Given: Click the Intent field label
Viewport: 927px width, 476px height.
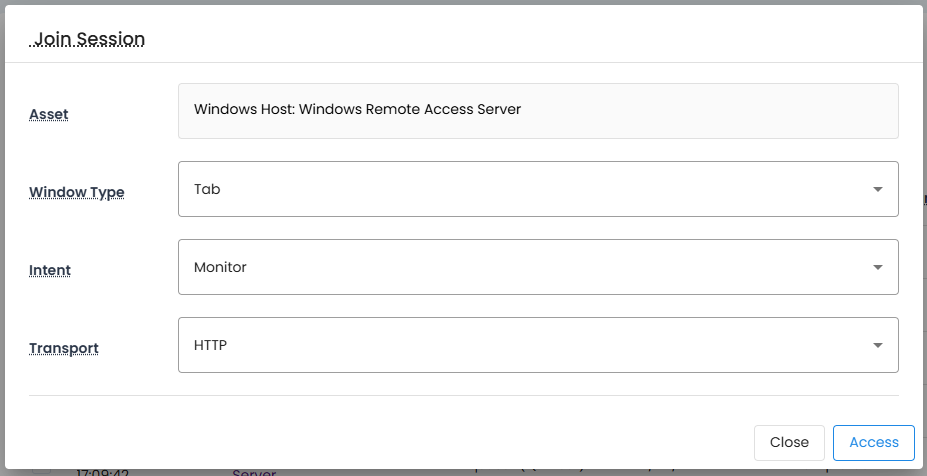Looking at the screenshot, I should pos(50,270).
